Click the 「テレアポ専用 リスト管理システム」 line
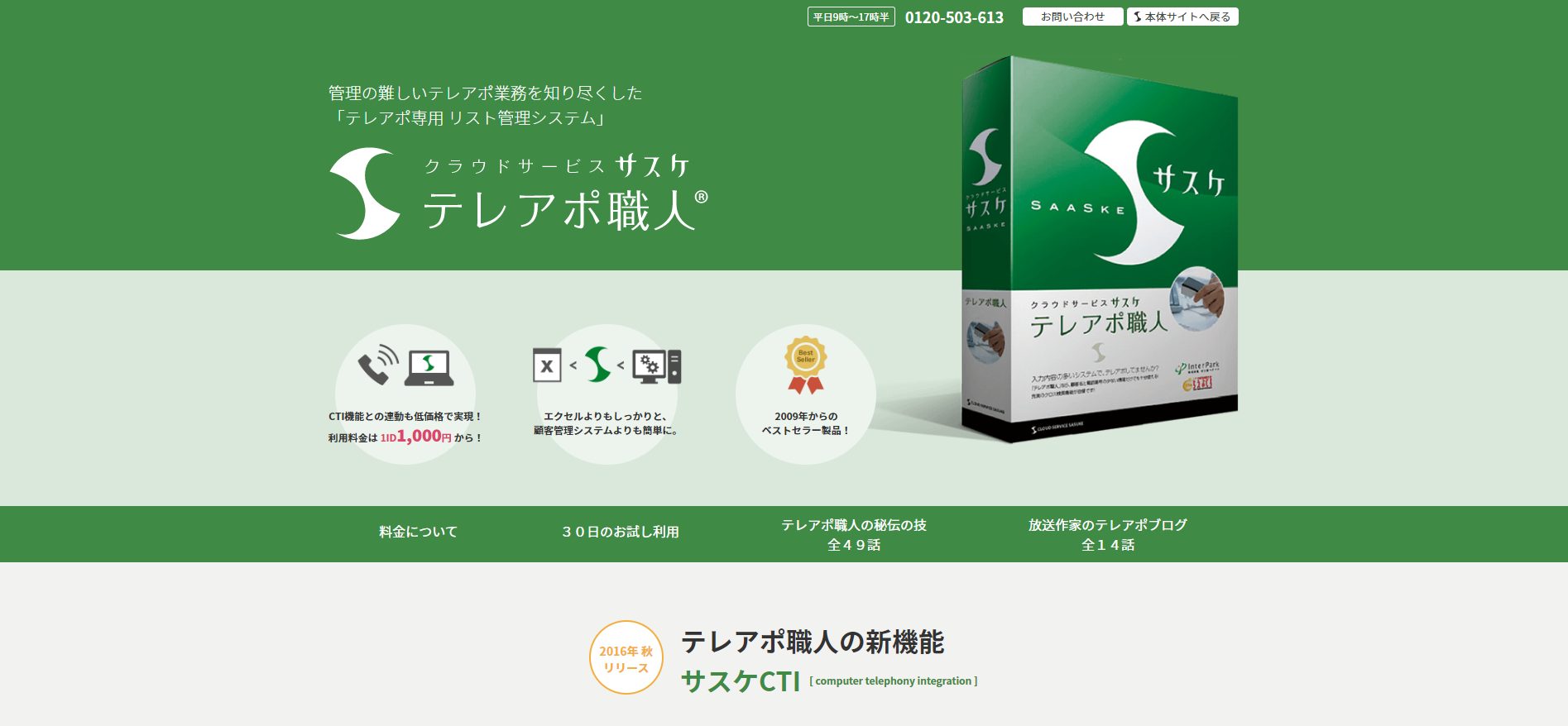Viewport: 1568px width, 726px height. click(469, 118)
